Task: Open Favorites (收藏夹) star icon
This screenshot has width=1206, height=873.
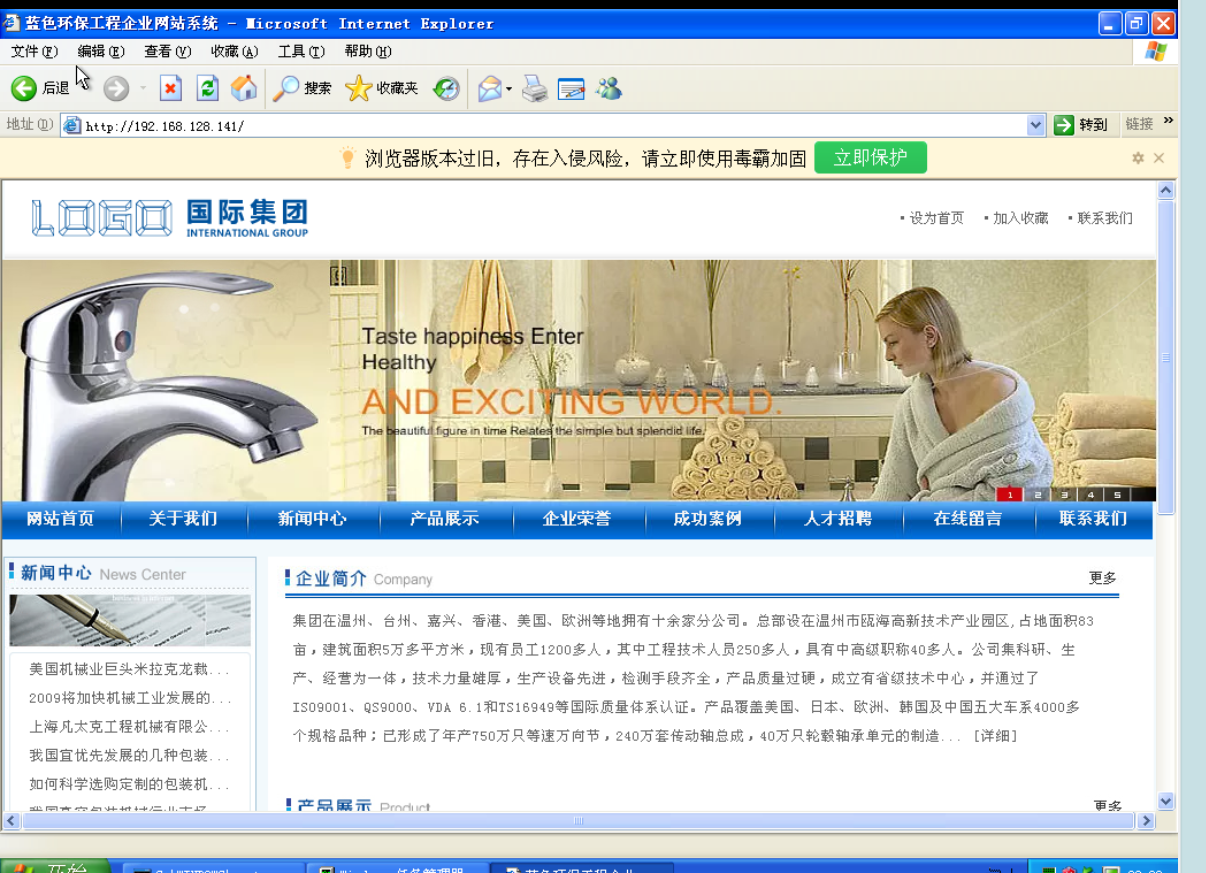Action: pyautogui.click(x=382, y=89)
